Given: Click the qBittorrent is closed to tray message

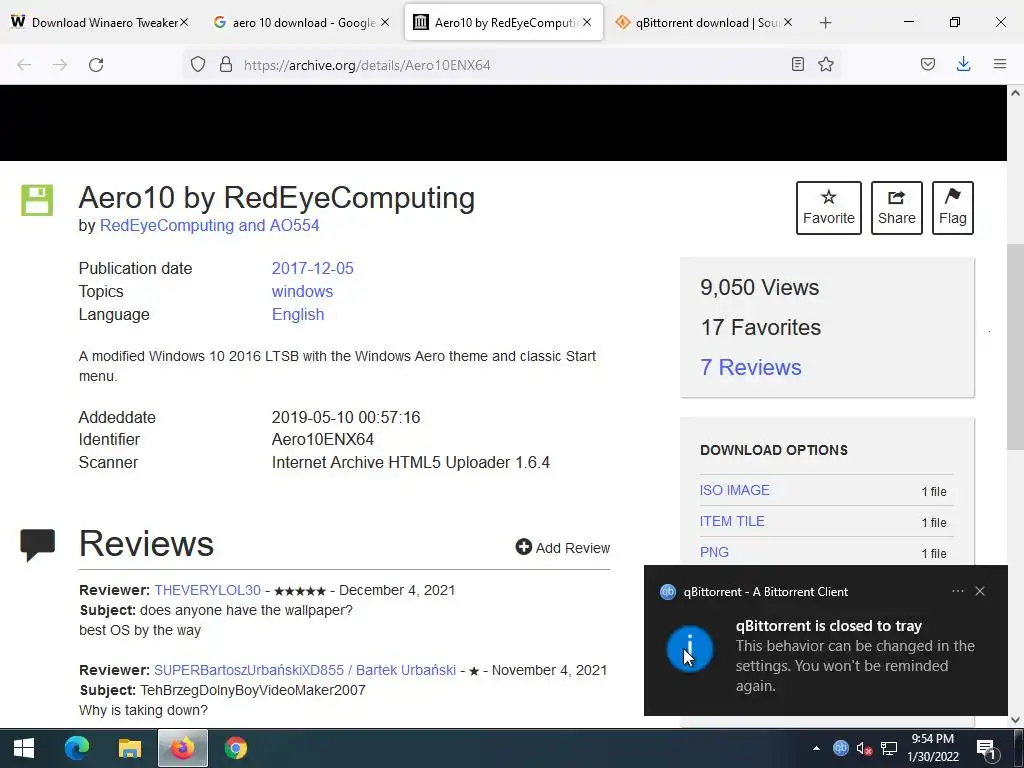Looking at the screenshot, I should [829, 626].
